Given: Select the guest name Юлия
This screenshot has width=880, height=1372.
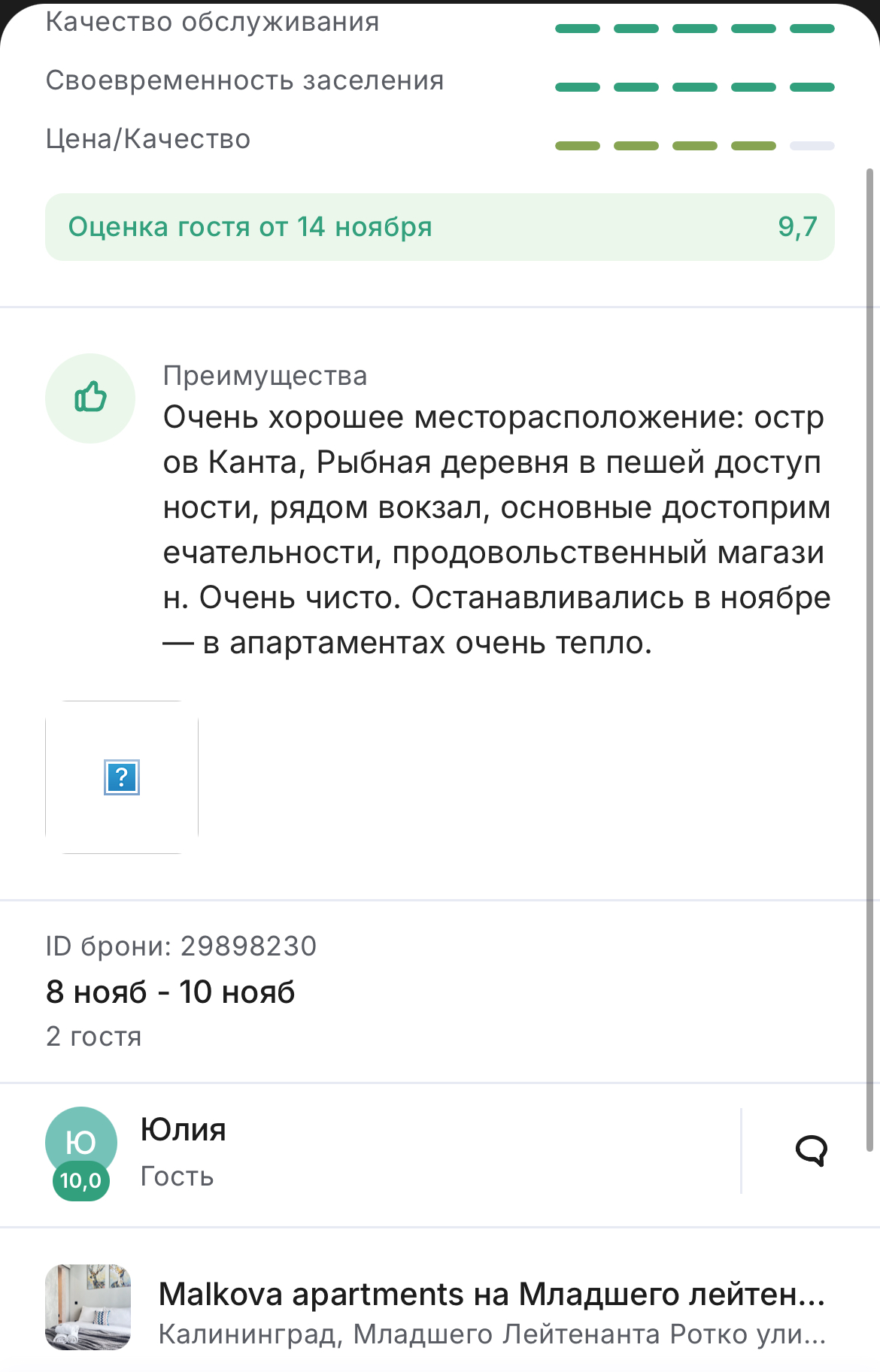Looking at the screenshot, I should [184, 1129].
